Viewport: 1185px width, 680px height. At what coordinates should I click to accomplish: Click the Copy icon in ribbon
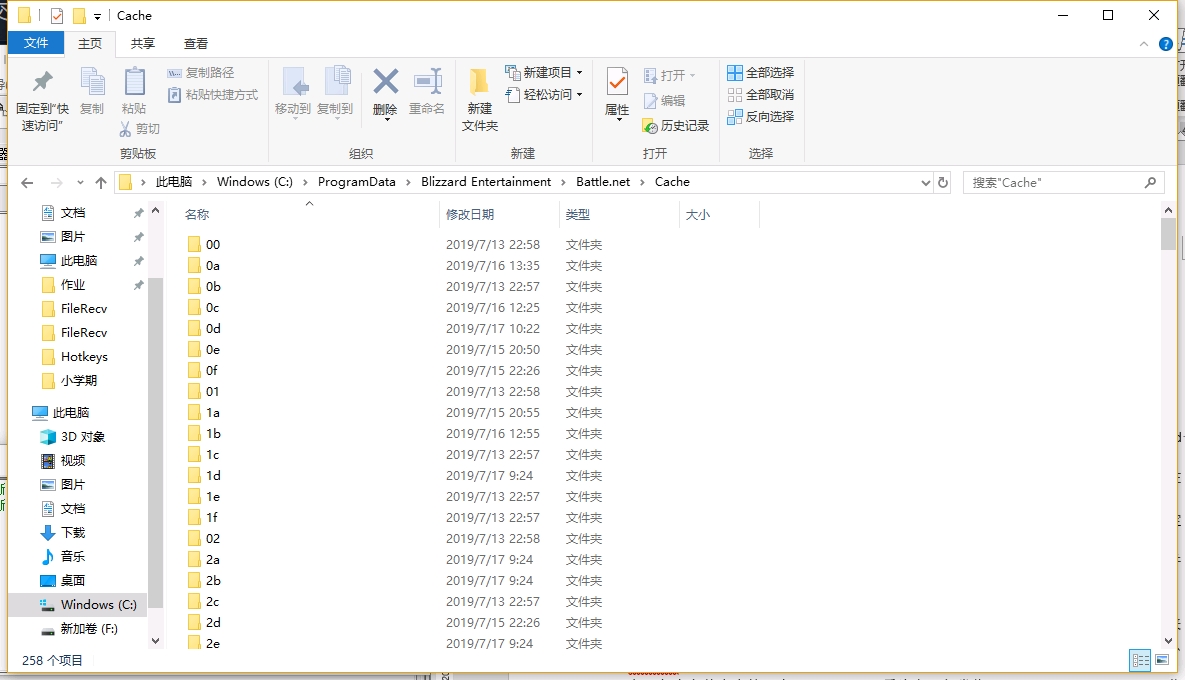pos(92,82)
